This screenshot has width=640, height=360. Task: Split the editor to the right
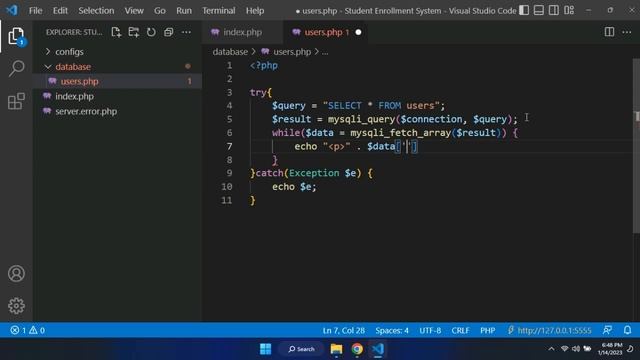click(x=609, y=32)
